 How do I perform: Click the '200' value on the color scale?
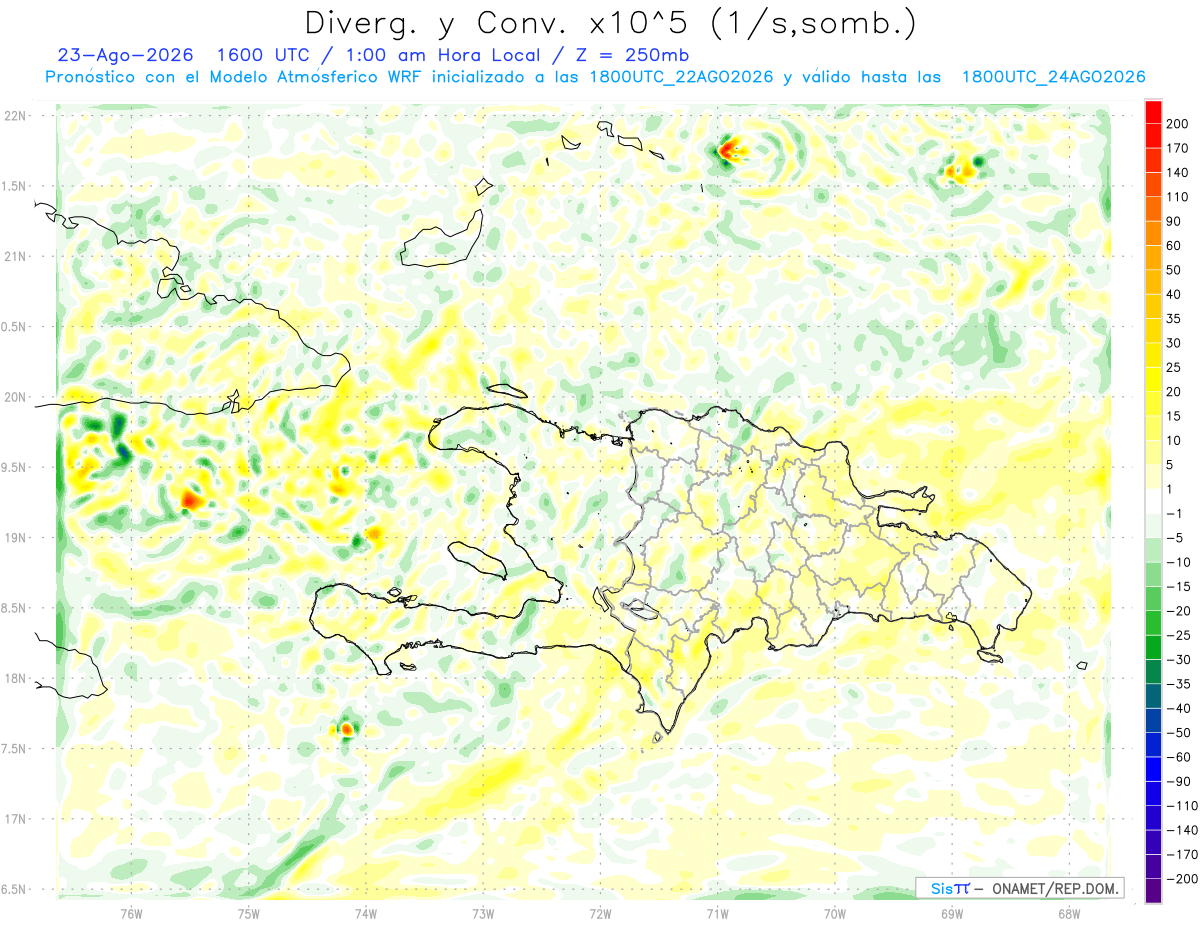pos(1178,124)
